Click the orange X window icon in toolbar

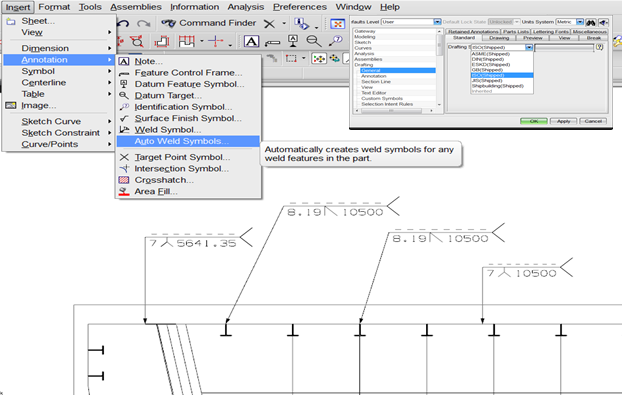point(338,24)
